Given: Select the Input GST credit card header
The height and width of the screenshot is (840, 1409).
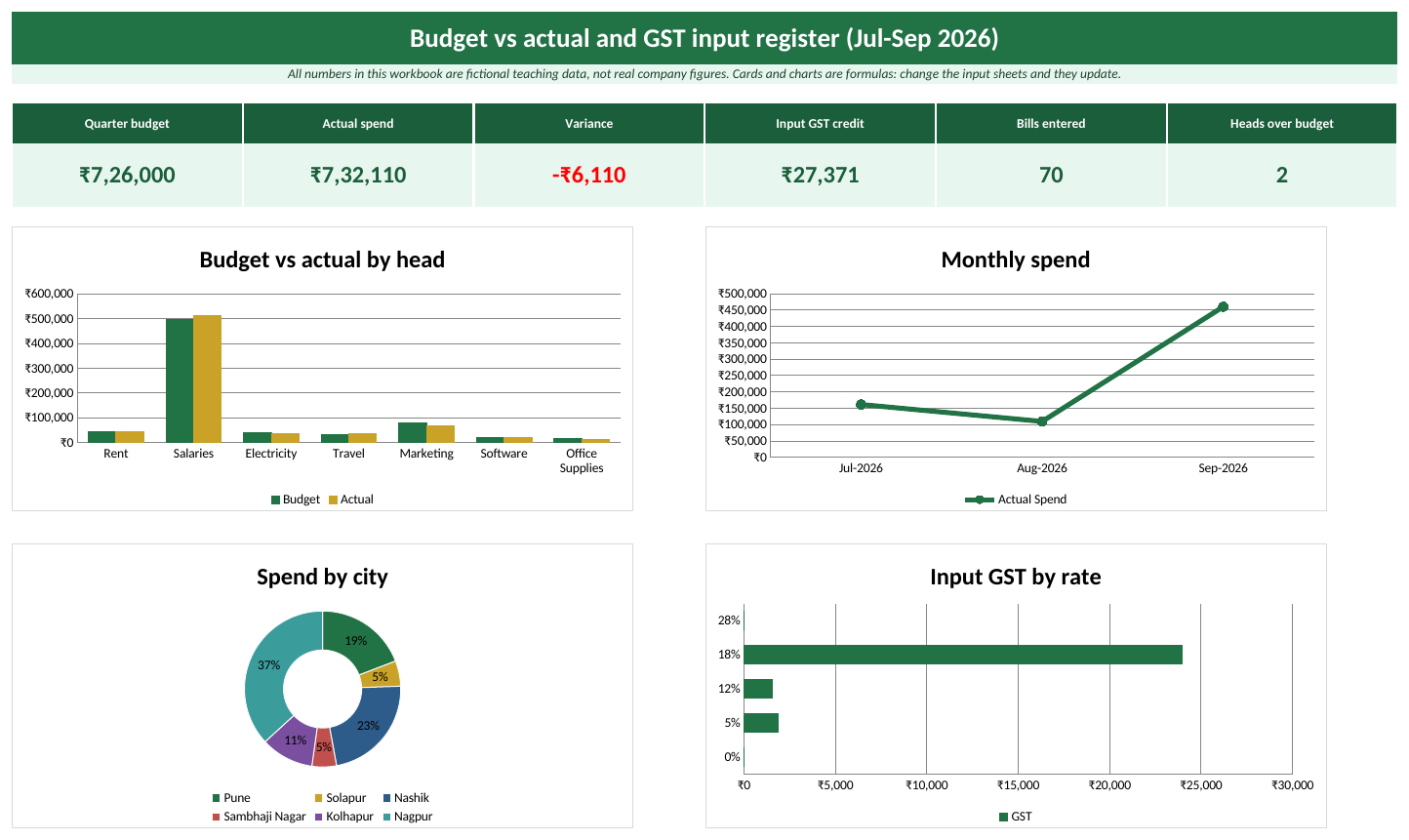Looking at the screenshot, I should [820, 124].
